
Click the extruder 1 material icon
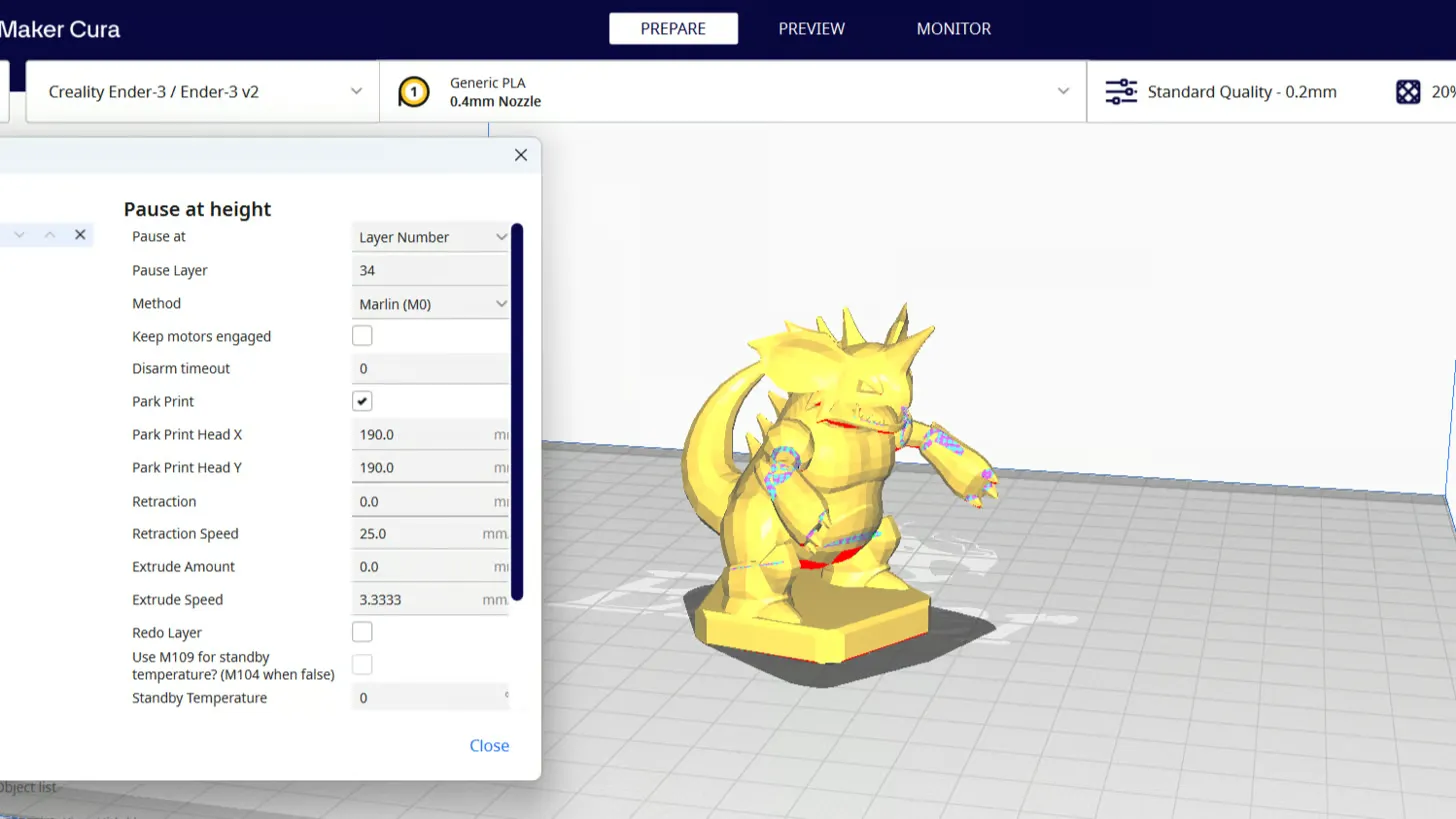click(x=413, y=92)
